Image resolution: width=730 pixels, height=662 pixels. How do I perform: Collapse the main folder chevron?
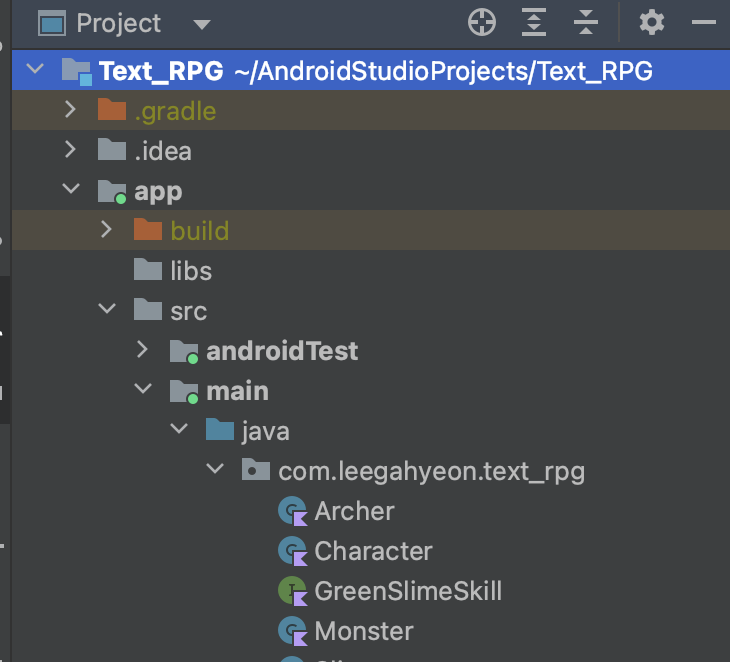[x=143, y=388]
